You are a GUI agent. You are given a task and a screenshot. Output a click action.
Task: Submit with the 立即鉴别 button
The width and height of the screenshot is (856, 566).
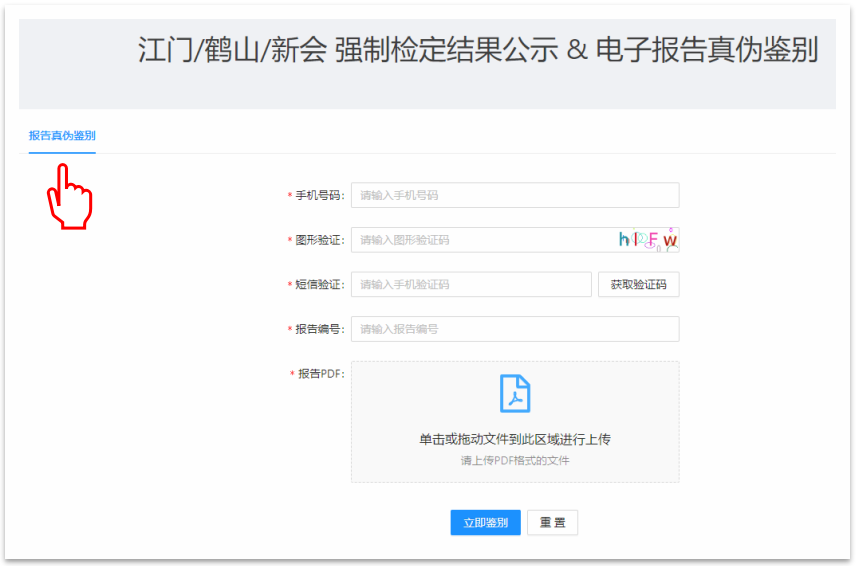(x=485, y=523)
